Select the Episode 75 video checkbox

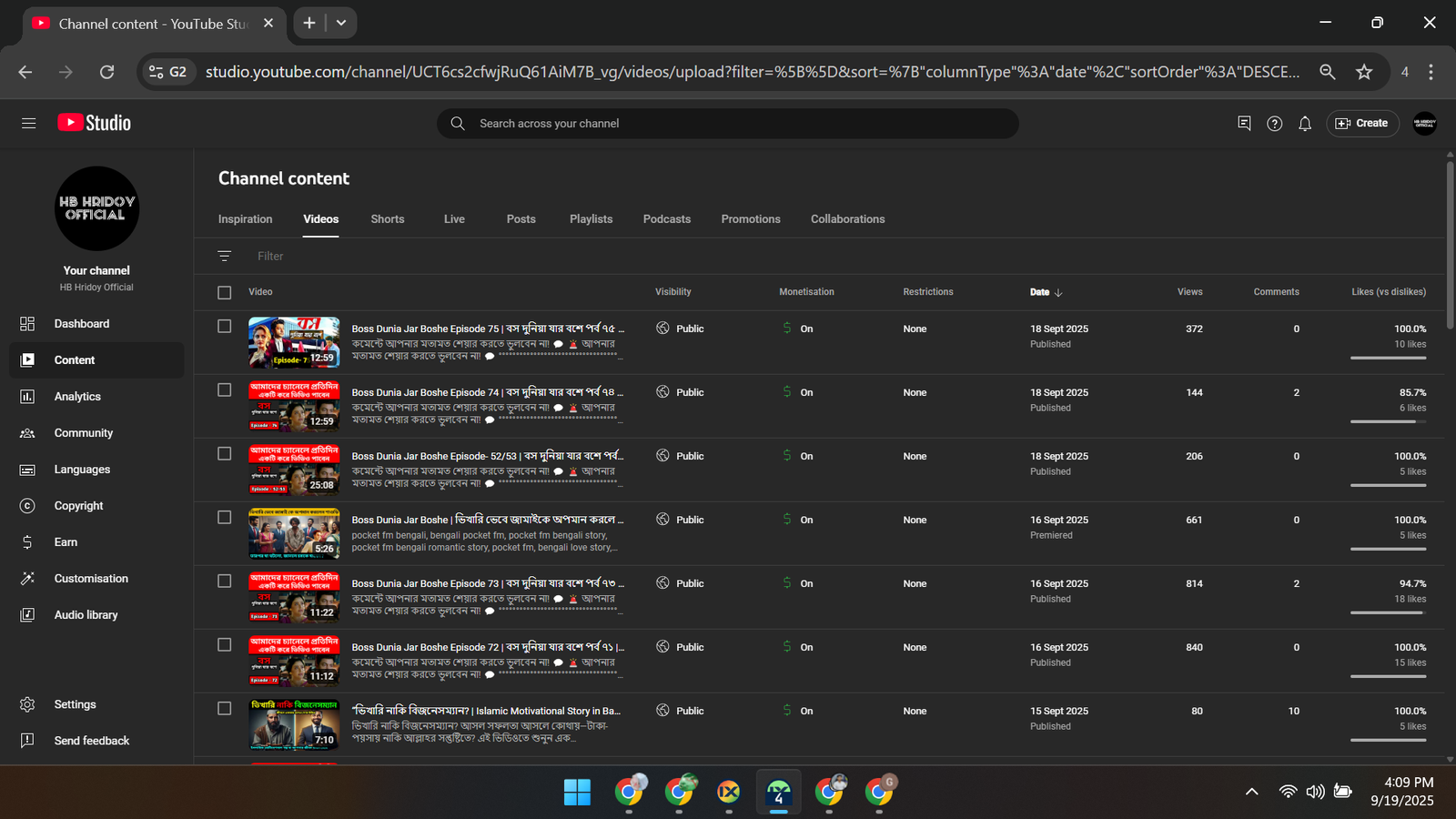coord(225,326)
